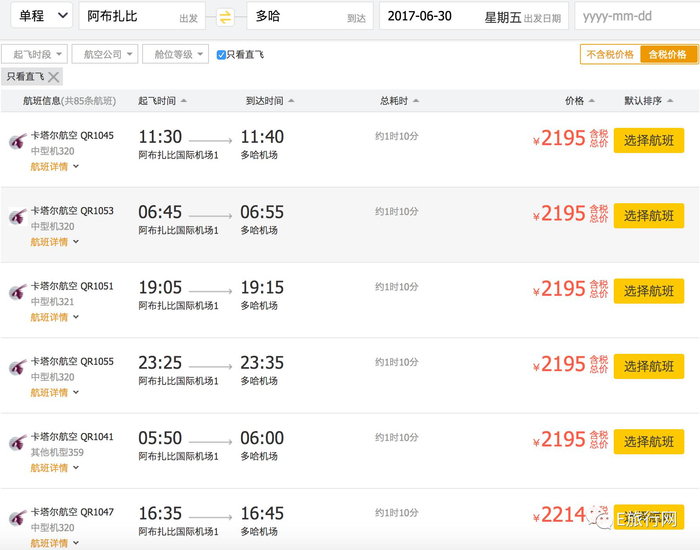Viewport: 700px width, 550px height.
Task: Remove the 只看直飞 filter tag
Action: (54, 77)
